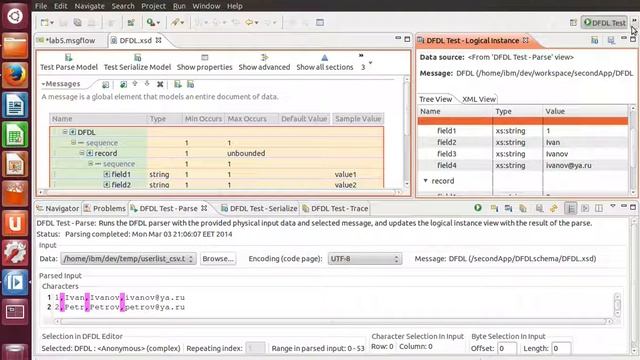Open the Navigator tab

click(58, 208)
